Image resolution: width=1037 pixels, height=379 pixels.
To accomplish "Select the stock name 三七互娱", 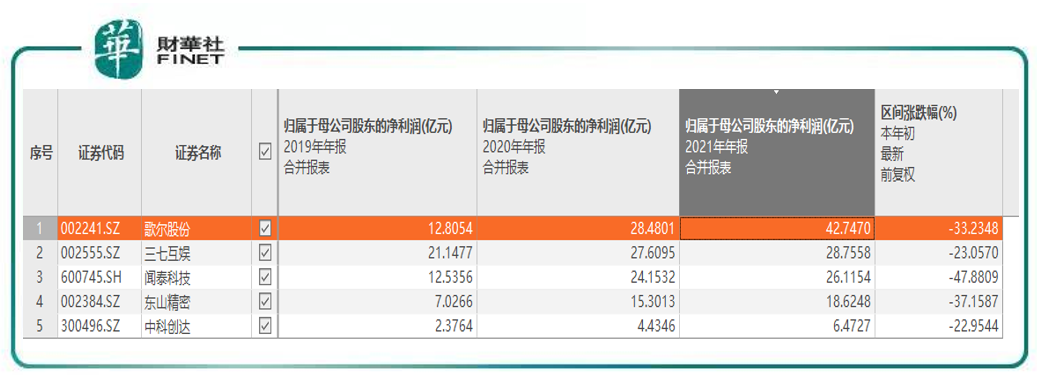I will [167, 253].
